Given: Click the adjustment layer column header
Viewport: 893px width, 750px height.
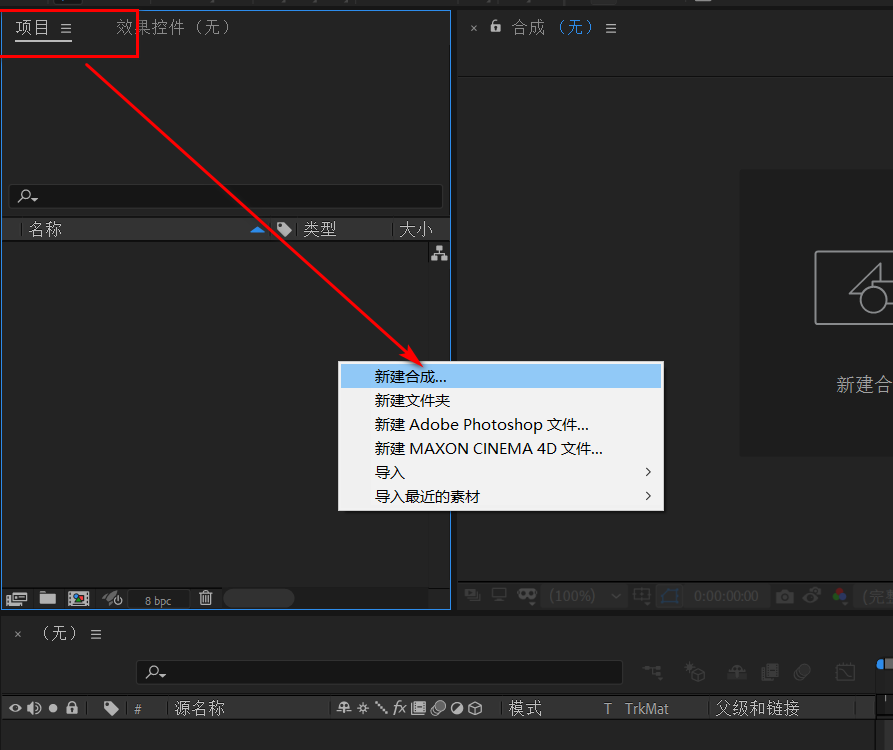Looking at the screenshot, I should click(x=457, y=708).
